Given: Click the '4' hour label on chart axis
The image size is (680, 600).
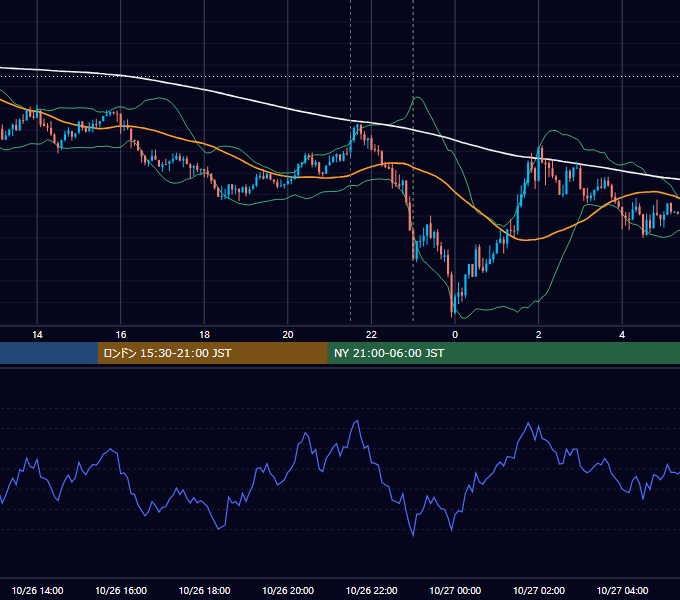Looking at the screenshot, I should click(622, 335).
